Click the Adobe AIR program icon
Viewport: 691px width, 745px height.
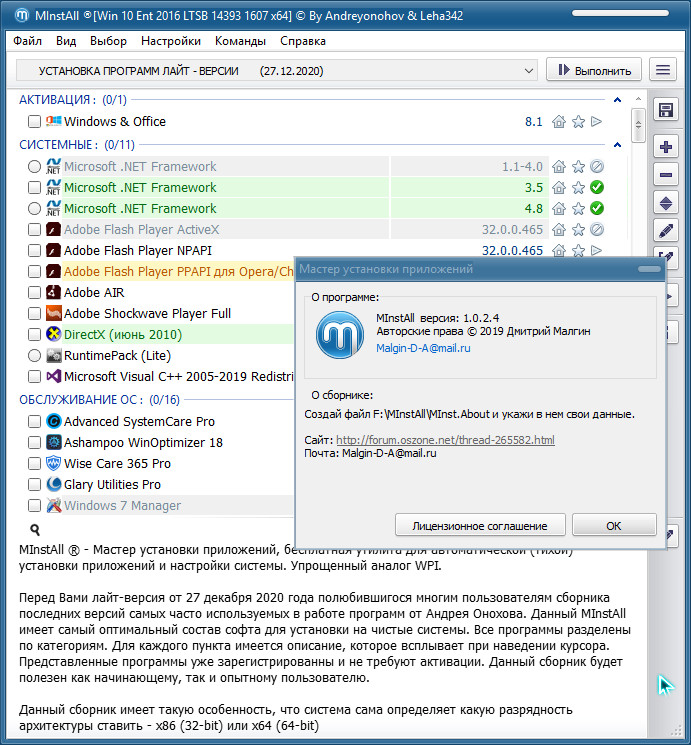point(54,292)
